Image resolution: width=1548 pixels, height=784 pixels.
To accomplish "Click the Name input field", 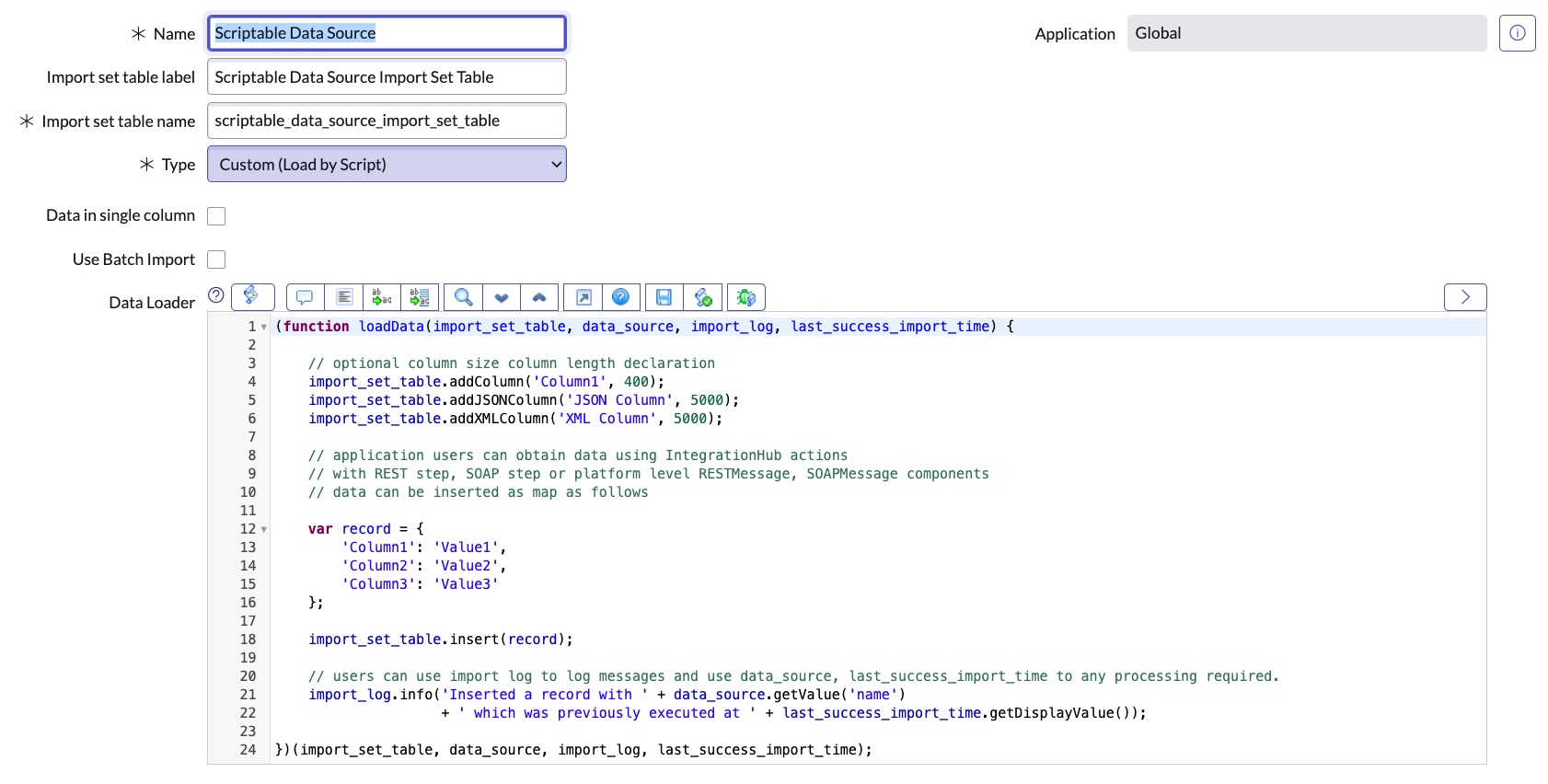I will (x=387, y=33).
